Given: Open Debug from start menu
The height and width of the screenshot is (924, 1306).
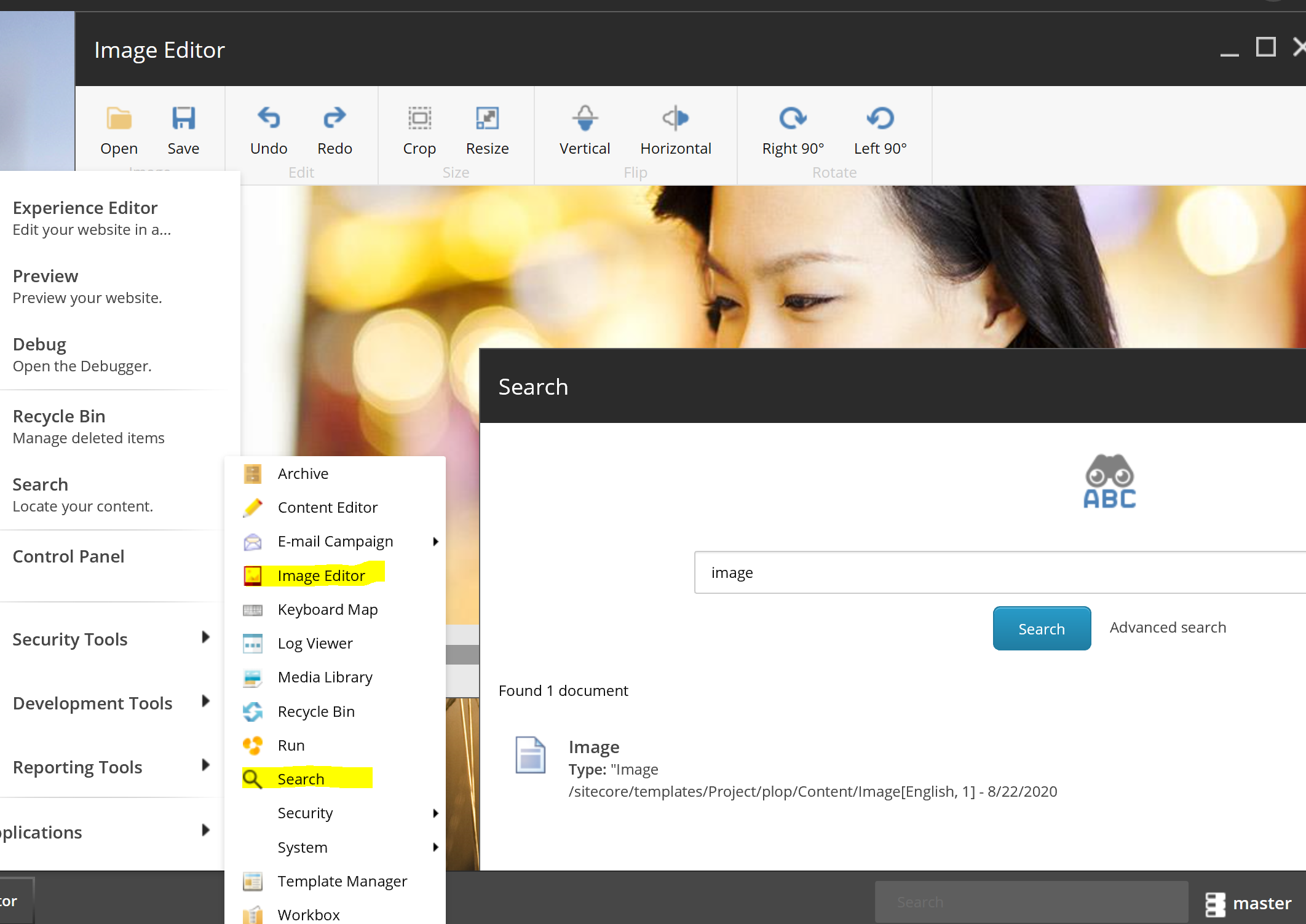Looking at the screenshot, I should tap(82, 355).
